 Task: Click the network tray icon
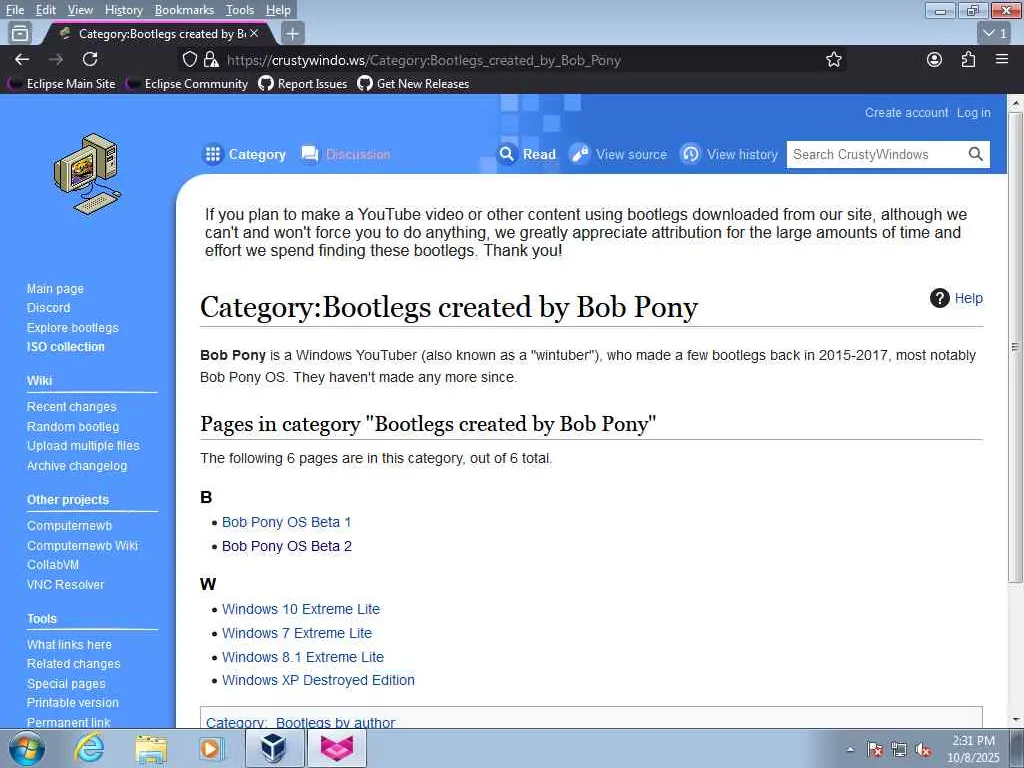tap(899, 750)
